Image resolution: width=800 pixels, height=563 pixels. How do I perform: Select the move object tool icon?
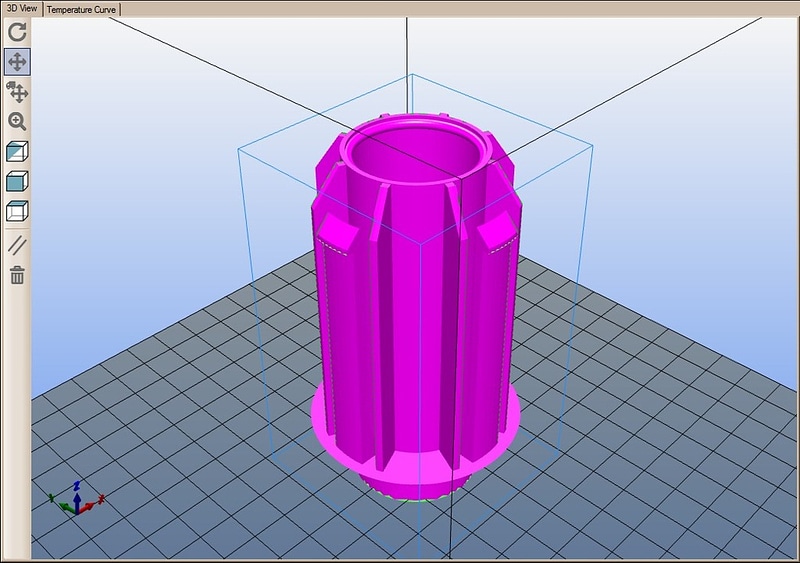pos(17,92)
